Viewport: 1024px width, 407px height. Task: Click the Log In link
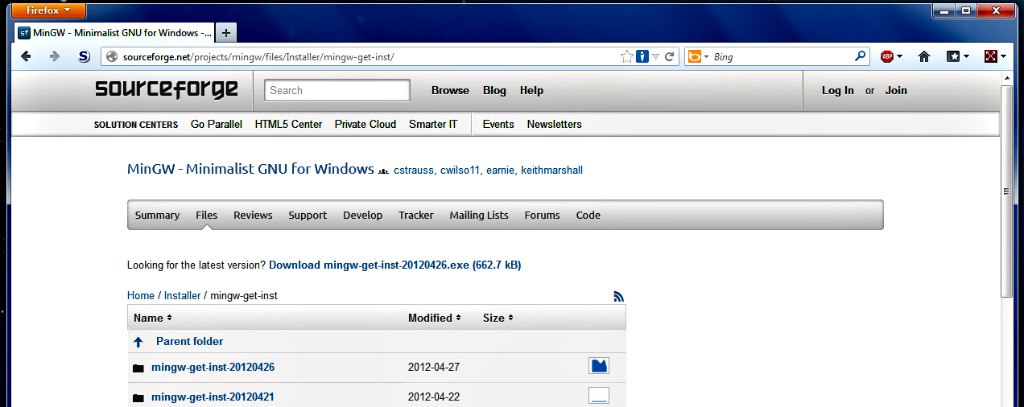[x=838, y=90]
